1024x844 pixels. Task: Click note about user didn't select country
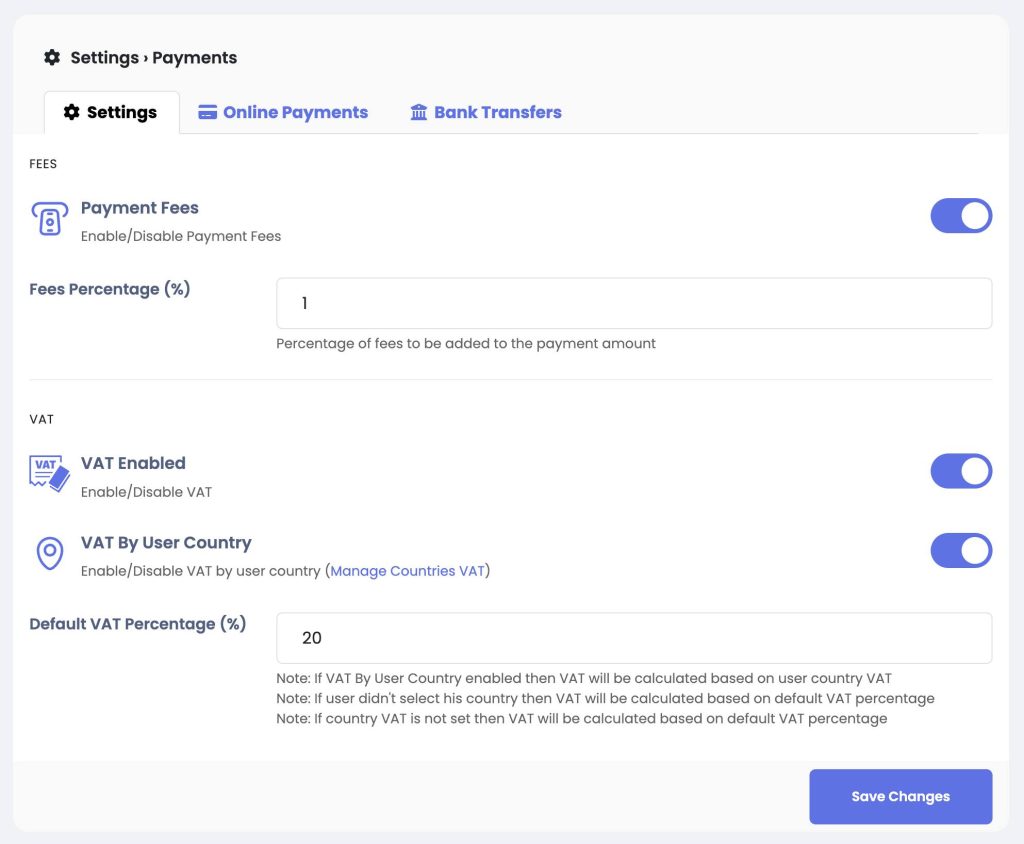(x=605, y=698)
